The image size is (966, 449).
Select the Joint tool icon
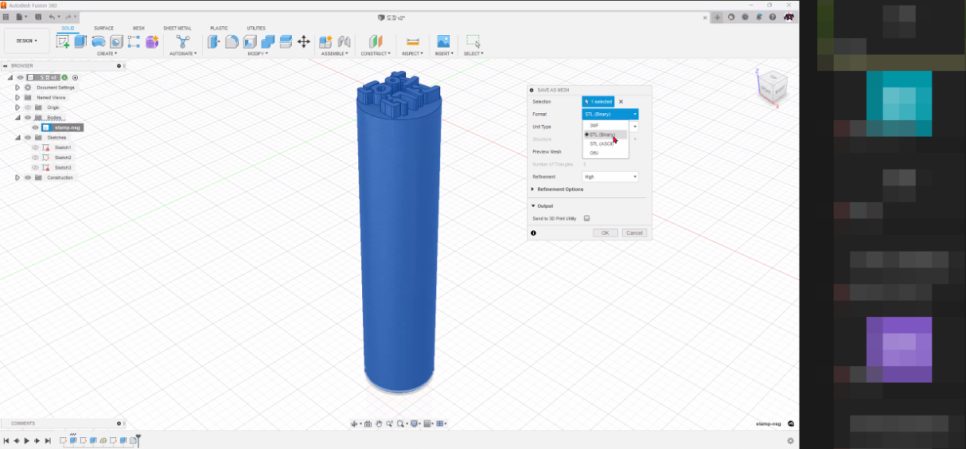pyautogui.click(x=344, y=41)
